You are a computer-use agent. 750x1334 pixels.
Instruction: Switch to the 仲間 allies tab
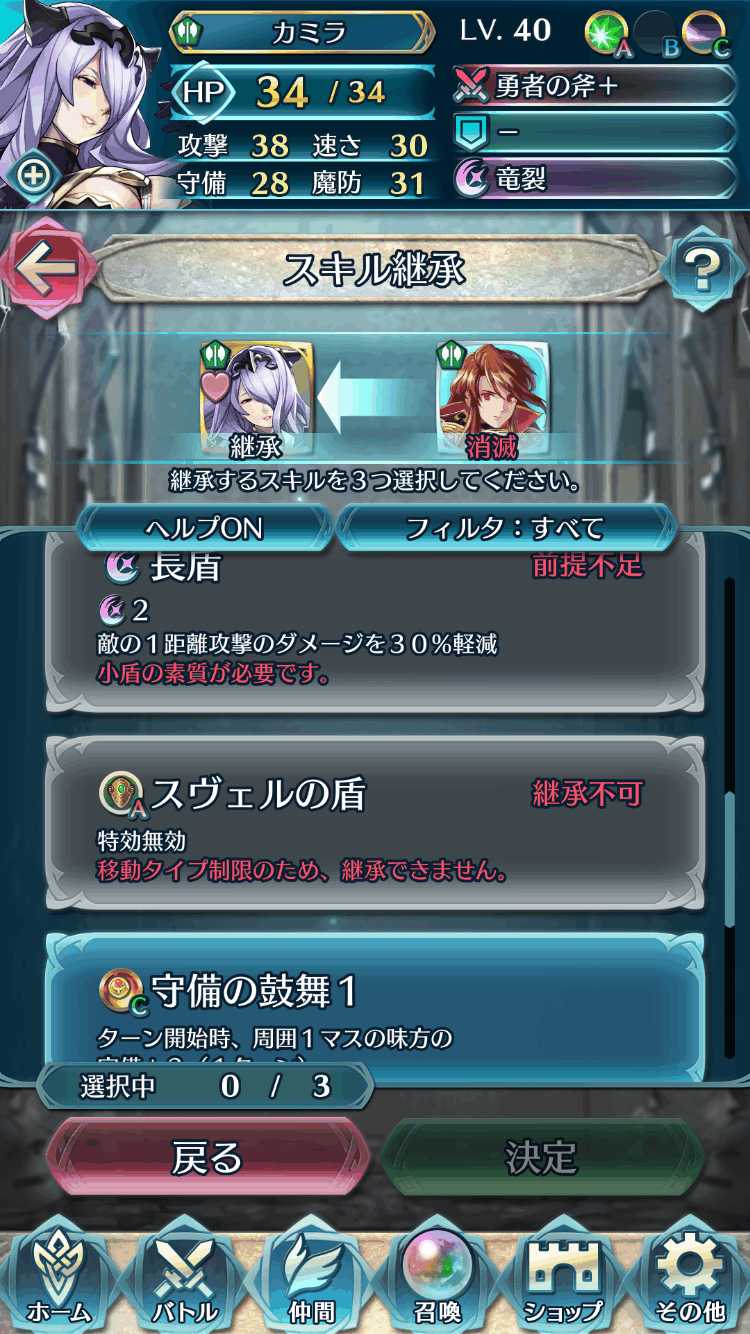pyautogui.click(x=312, y=1277)
